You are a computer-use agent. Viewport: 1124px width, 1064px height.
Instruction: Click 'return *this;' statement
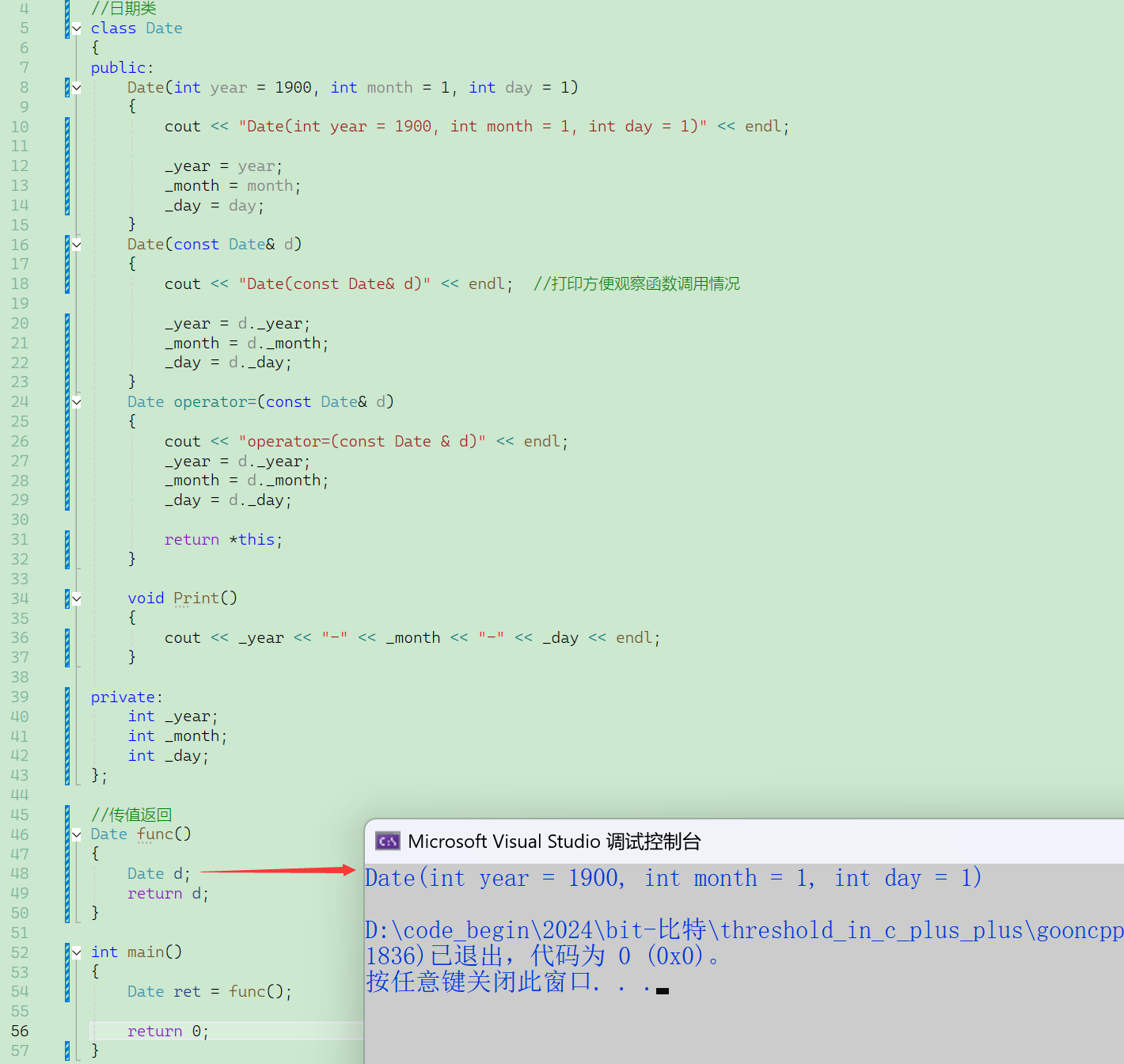coord(223,540)
